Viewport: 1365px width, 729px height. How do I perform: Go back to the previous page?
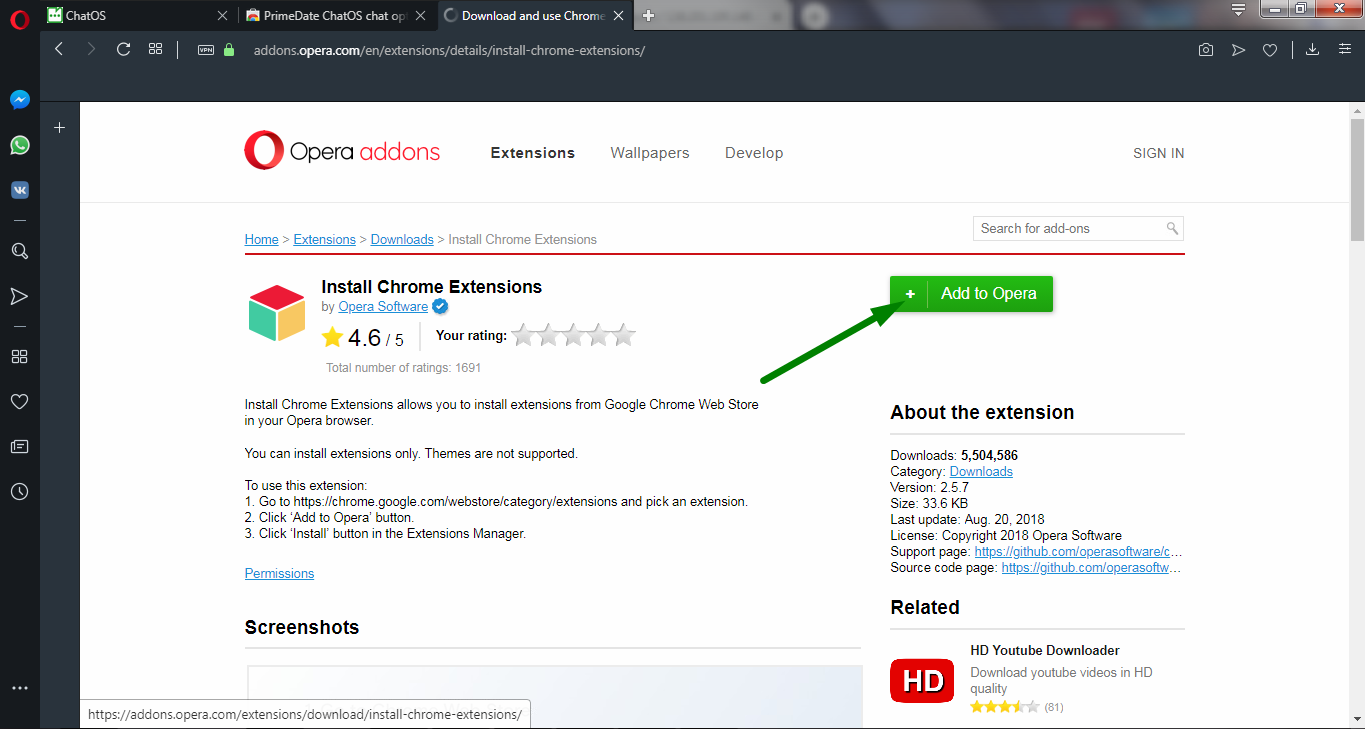point(59,49)
